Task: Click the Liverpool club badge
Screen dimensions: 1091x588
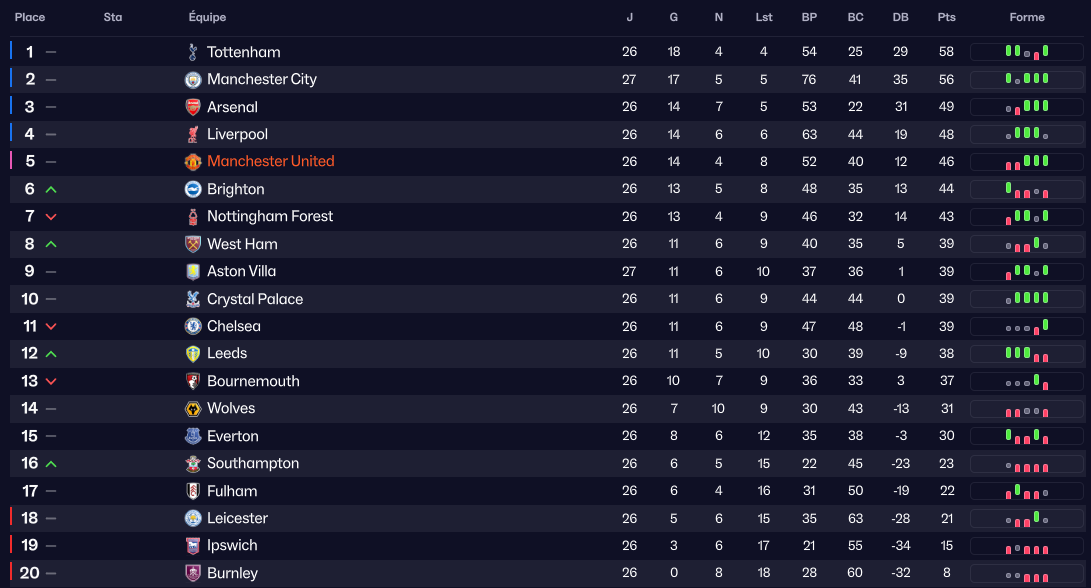Action: [x=193, y=134]
